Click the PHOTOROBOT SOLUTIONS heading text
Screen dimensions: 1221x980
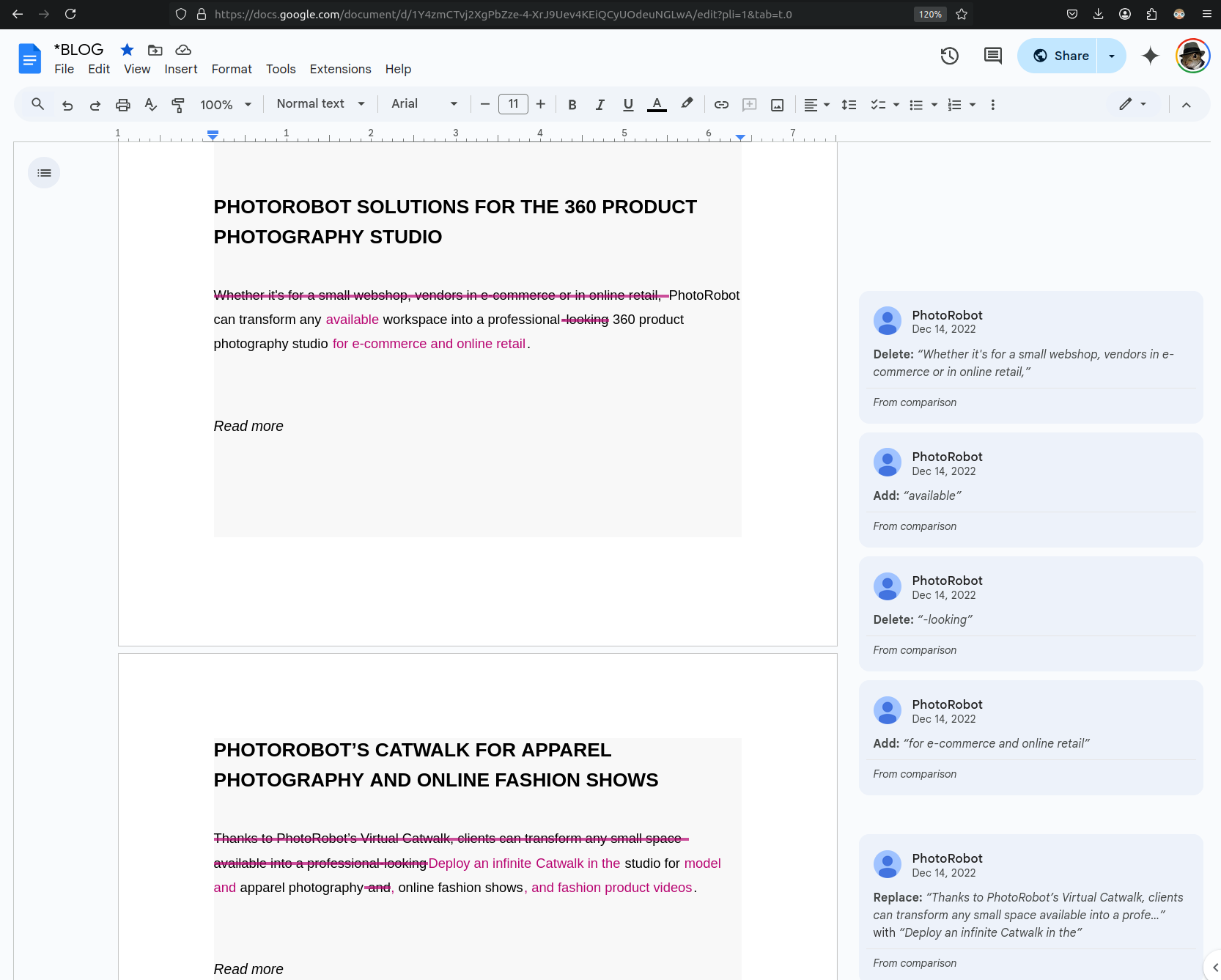click(455, 221)
